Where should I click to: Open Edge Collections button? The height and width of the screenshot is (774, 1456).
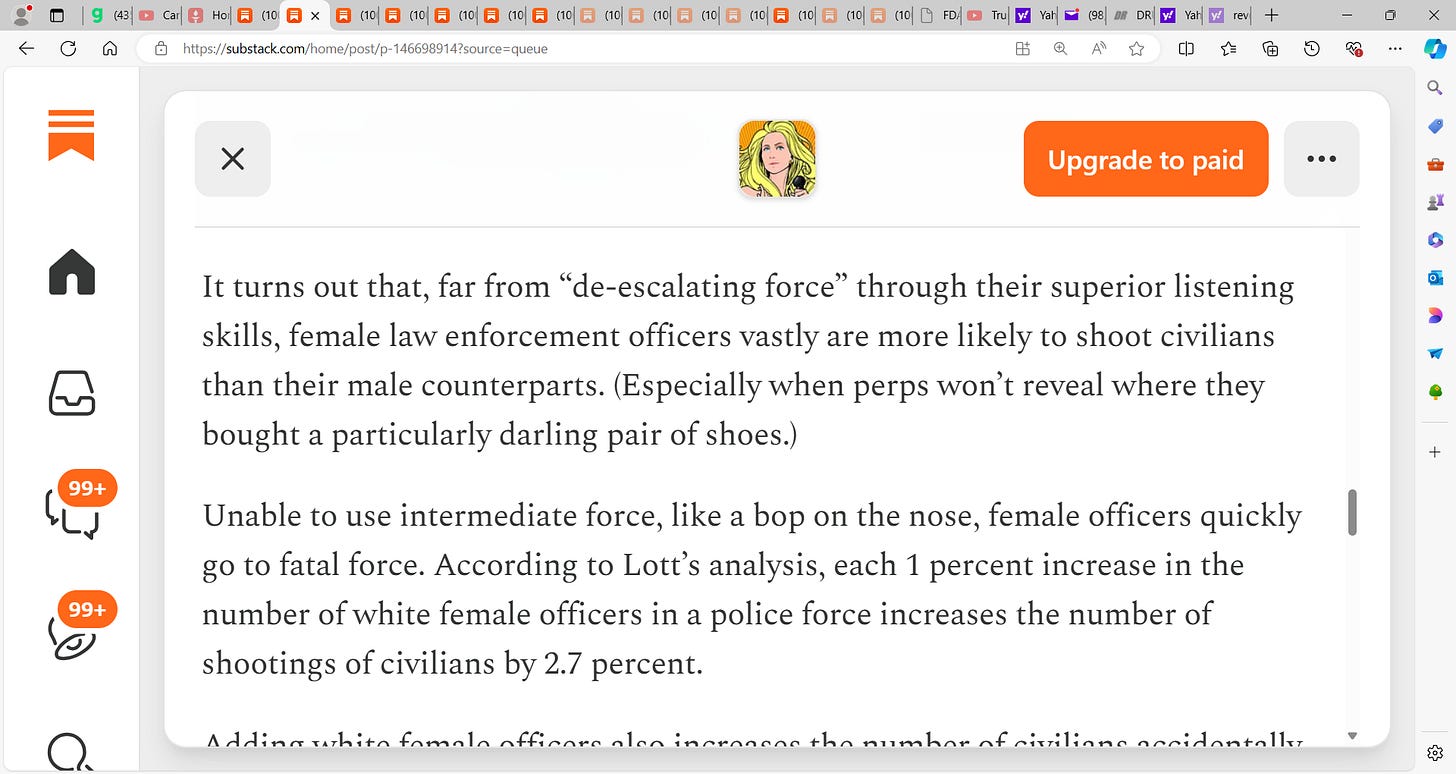coord(1270,48)
